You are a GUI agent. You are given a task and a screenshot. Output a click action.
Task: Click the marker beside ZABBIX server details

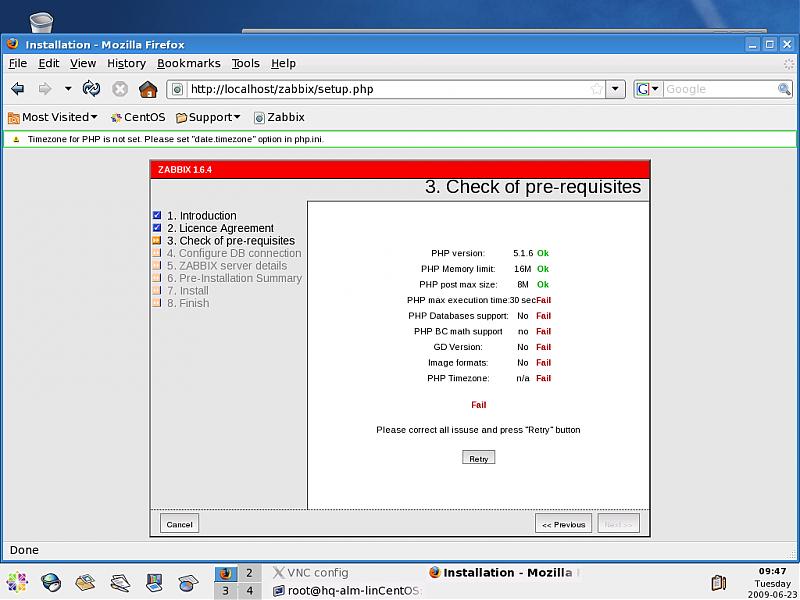click(157, 265)
